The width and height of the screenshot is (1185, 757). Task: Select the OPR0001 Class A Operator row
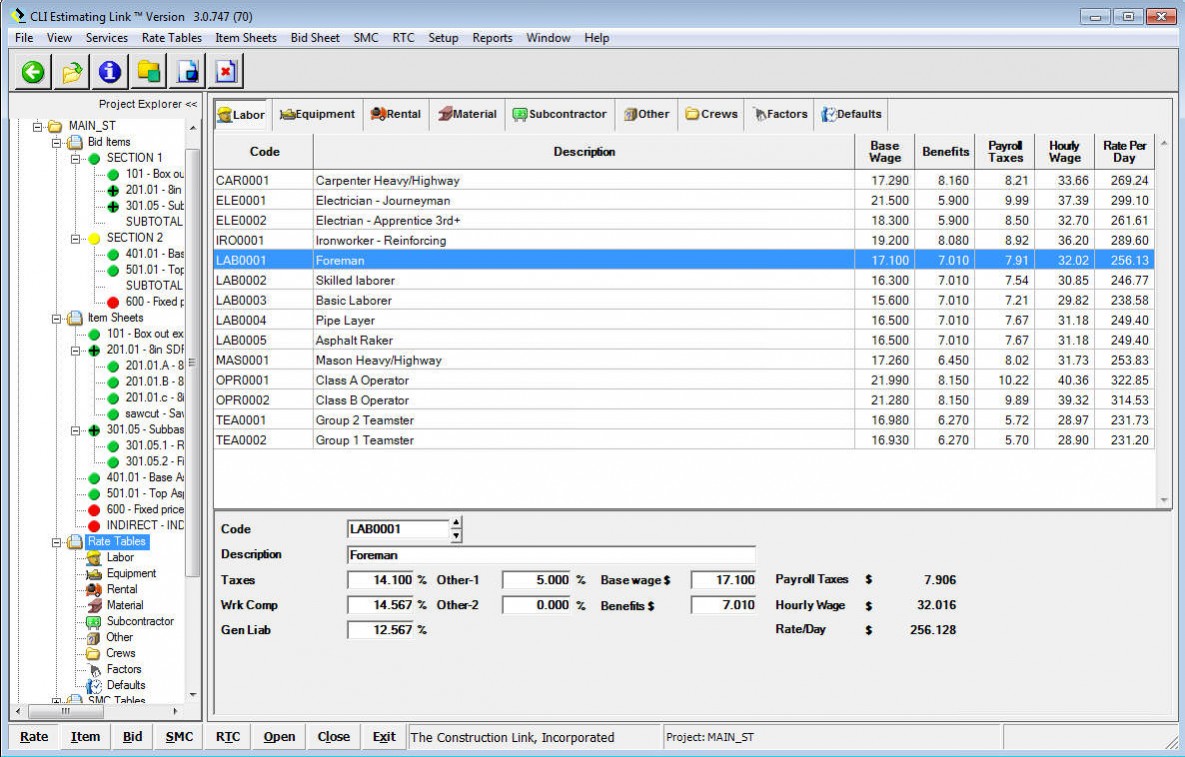(684, 380)
